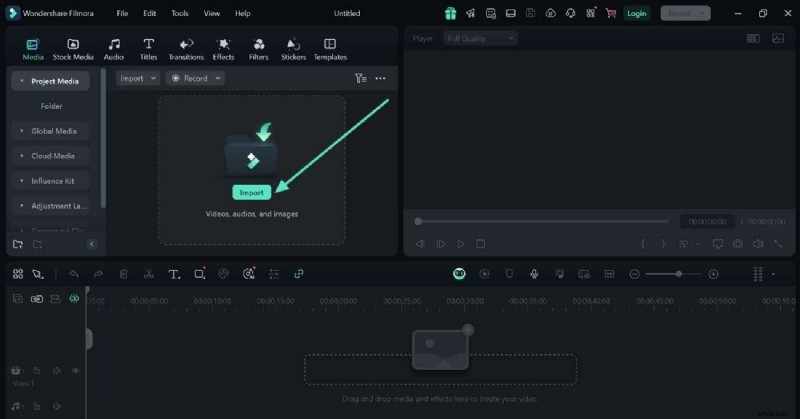Take a snapshot with the player camera icon
This screenshot has width=800, height=419.
pyautogui.click(x=738, y=243)
